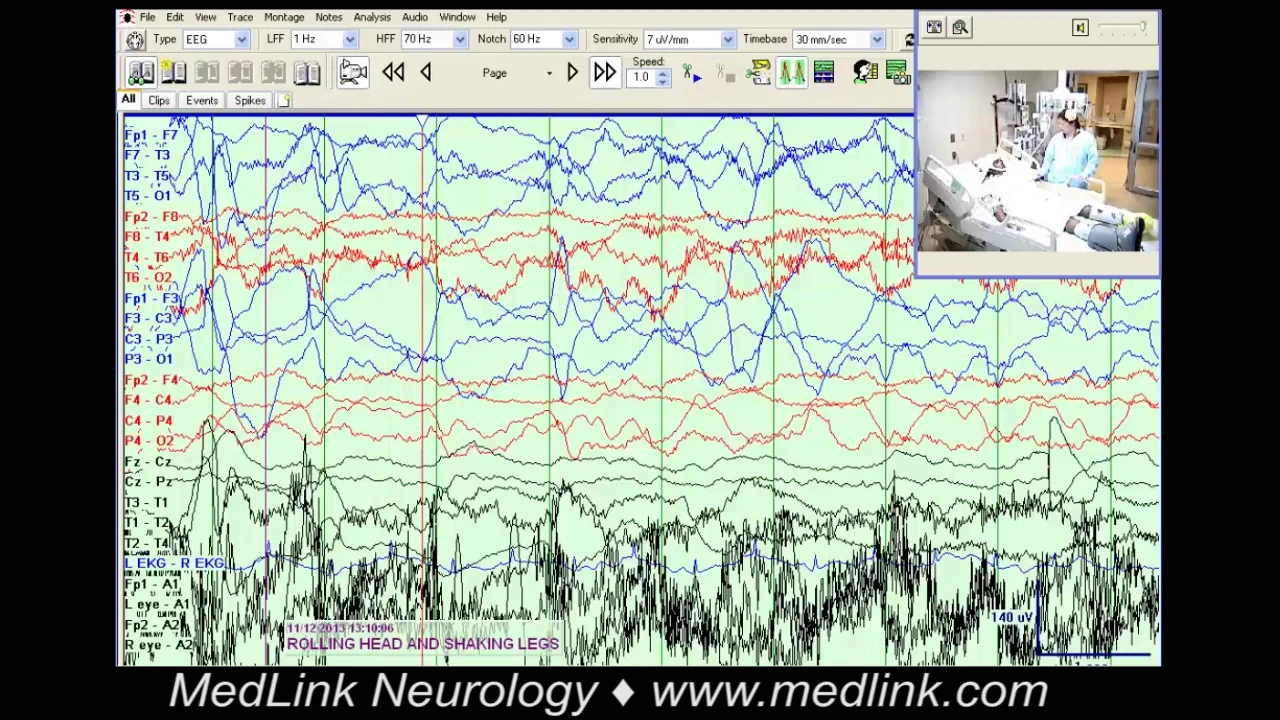Switch to the All tab
Screen dimensions: 1280x720
point(129,100)
